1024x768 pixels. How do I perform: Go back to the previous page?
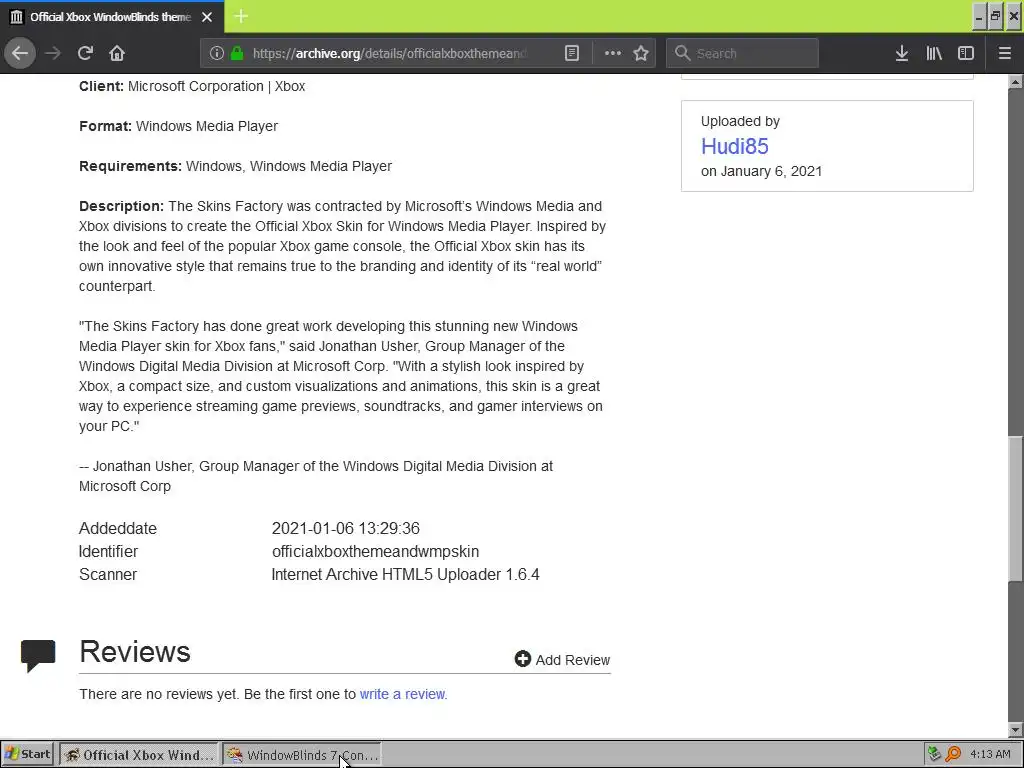[20, 53]
